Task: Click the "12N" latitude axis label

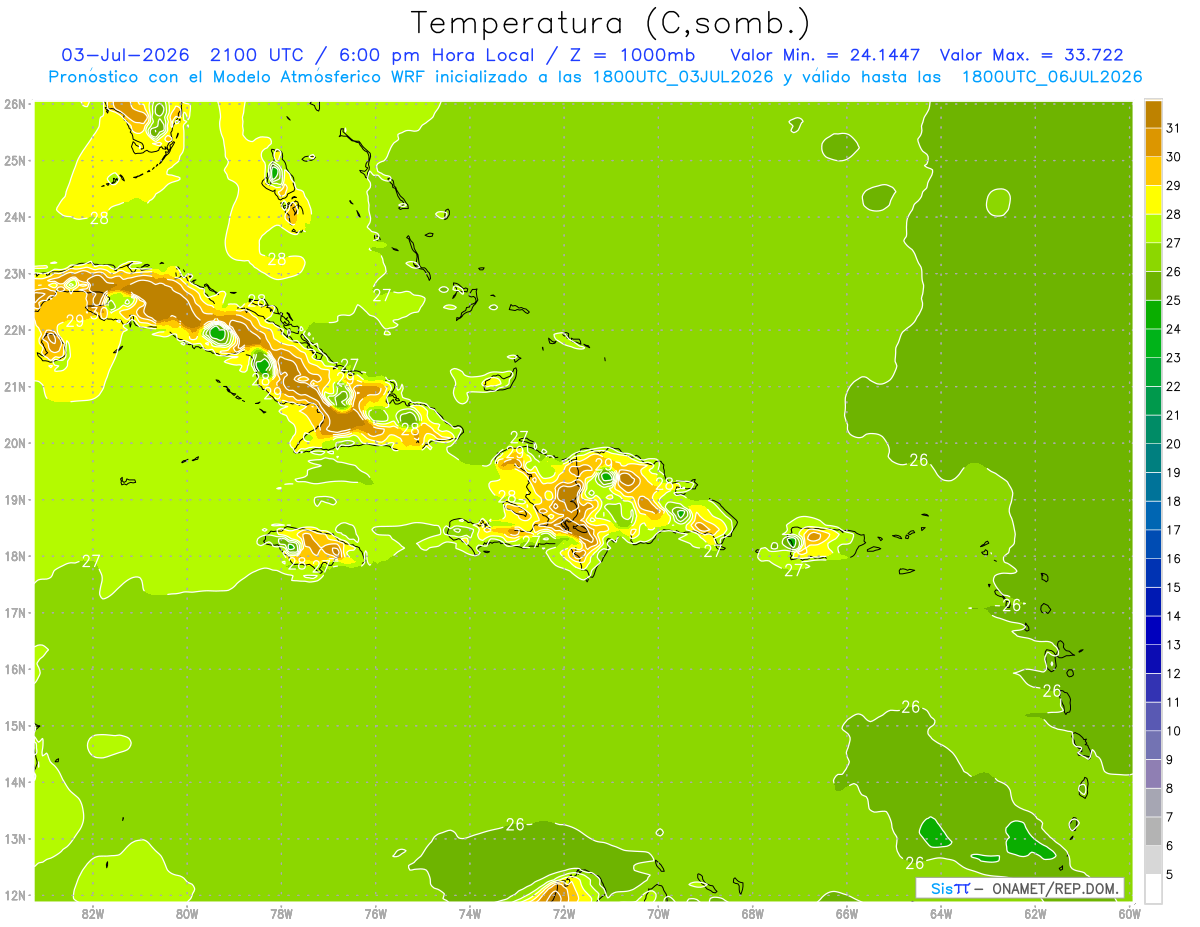Action: (x=15, y=895)
